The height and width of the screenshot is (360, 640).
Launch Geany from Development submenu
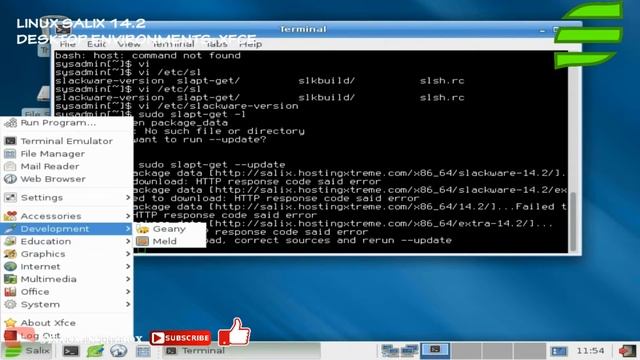point(170,229)
